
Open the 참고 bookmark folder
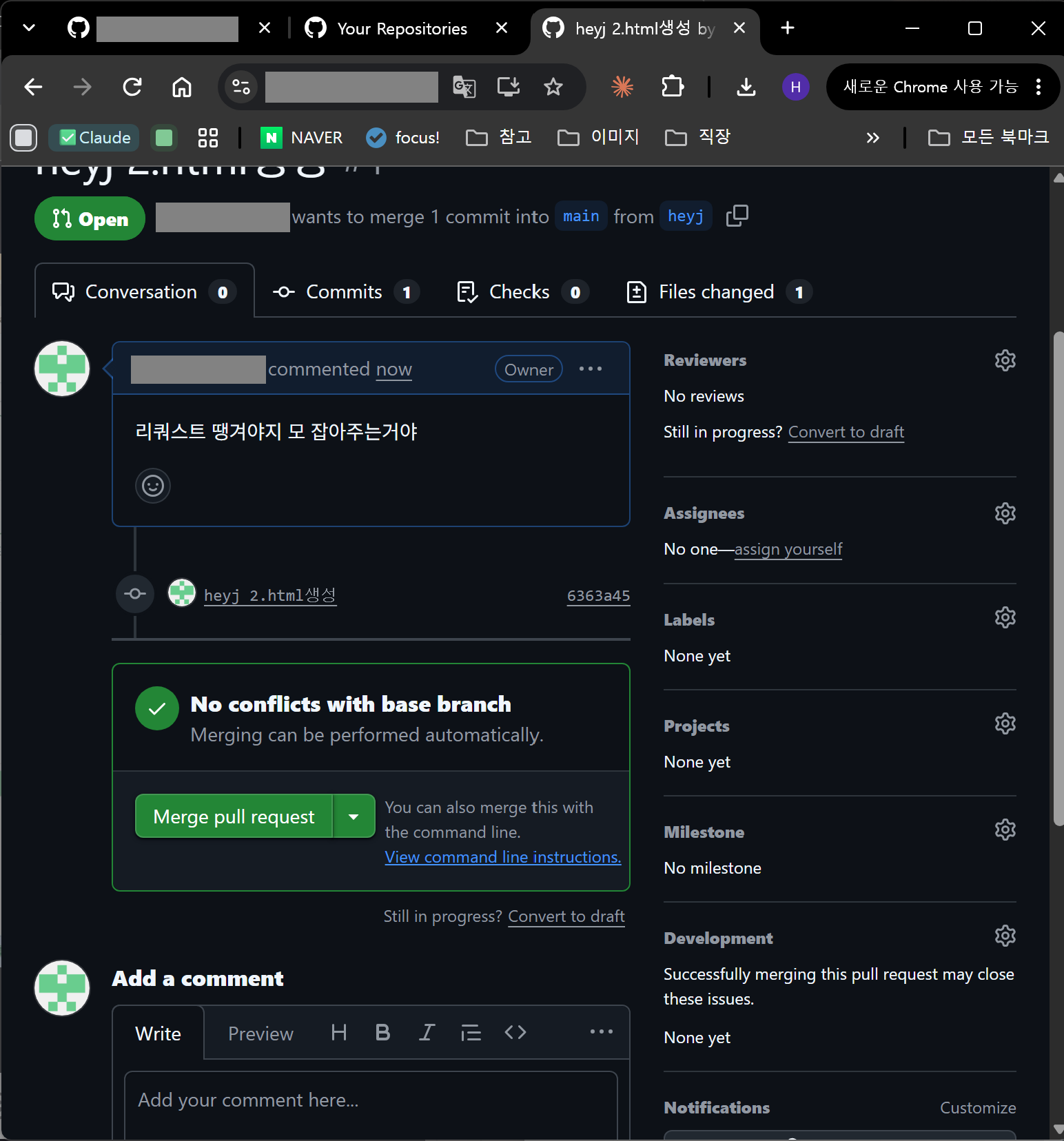point(499,138)
